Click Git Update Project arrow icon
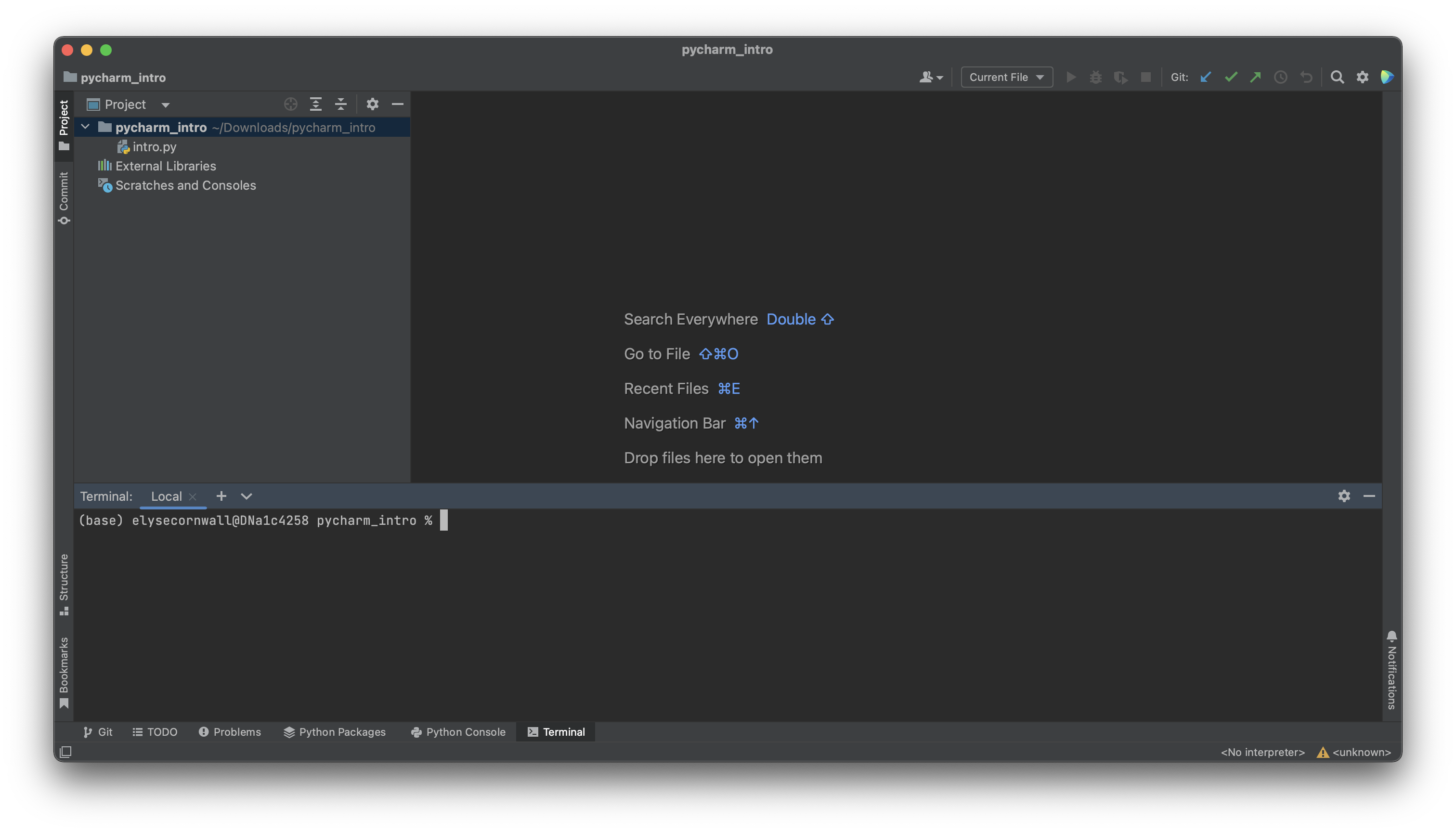The height and width of the screenshot is (833, 1456). (1206, 77)
